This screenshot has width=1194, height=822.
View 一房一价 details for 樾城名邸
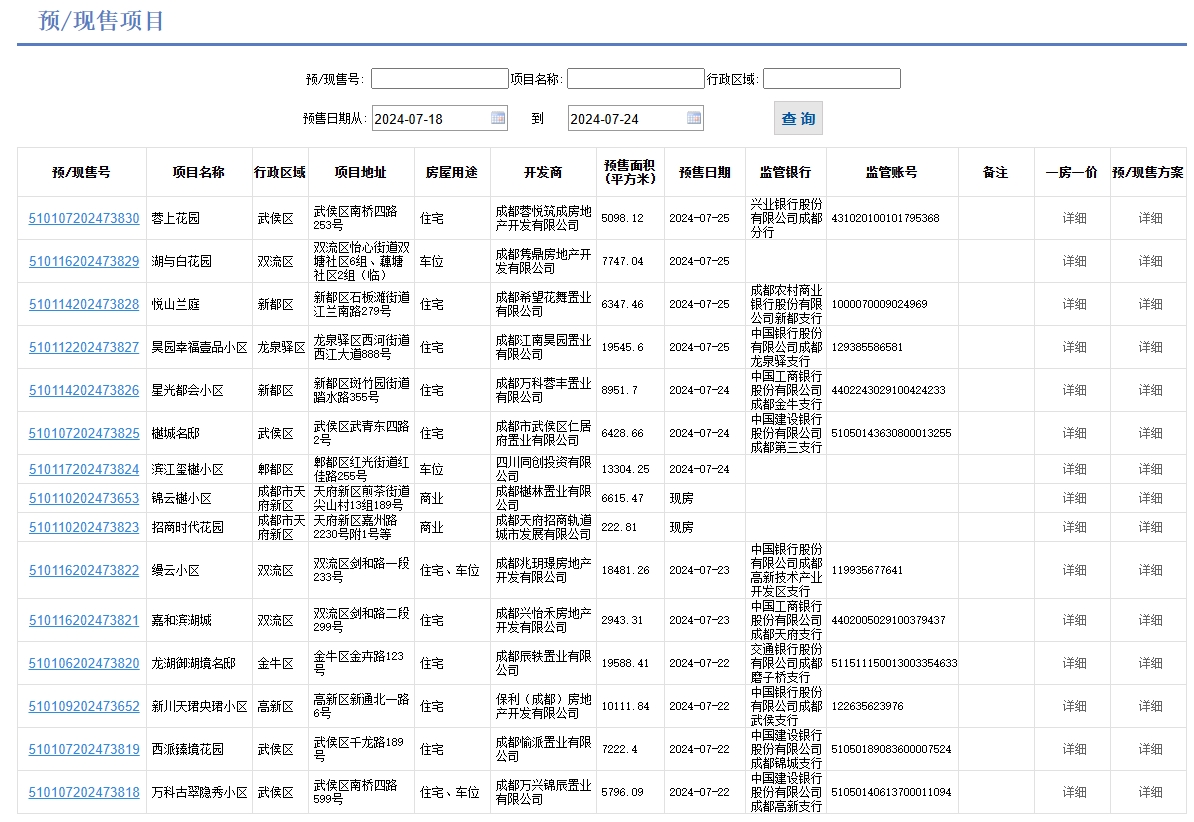tap(1074, 433)
